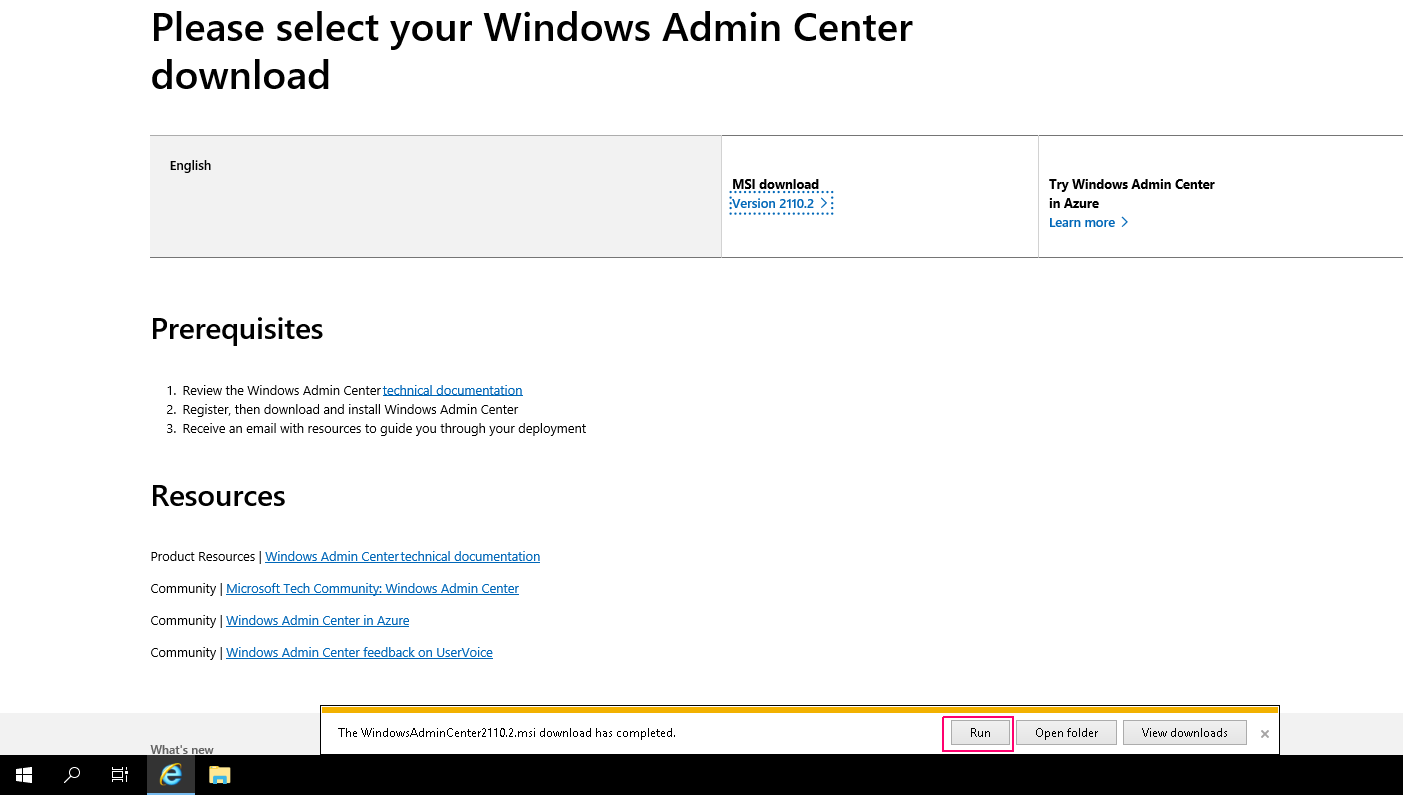This screenshot has width=1403, height=795.
Task: Open the Windows Start menu
Action: 24,775
